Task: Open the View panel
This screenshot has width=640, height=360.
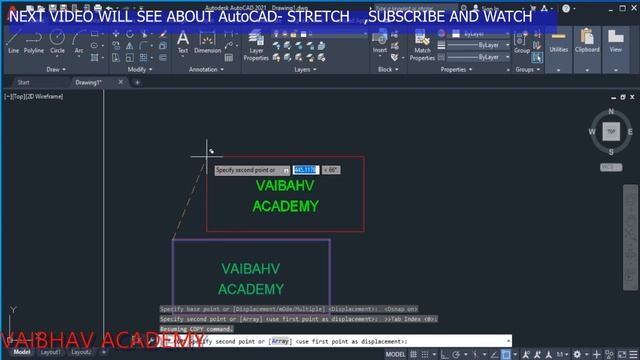Action: pyautogui.click(x=616, y=49)
